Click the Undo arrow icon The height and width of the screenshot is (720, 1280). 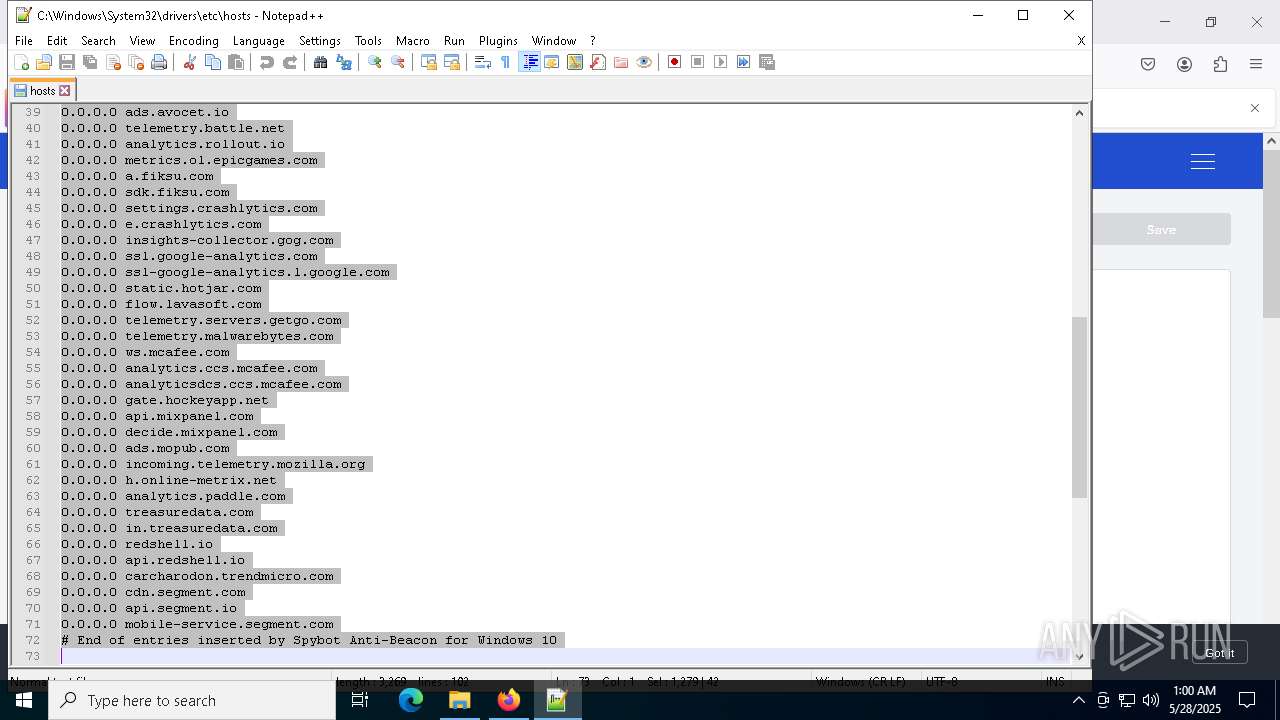pyautogui.click(x=266, y=62)
